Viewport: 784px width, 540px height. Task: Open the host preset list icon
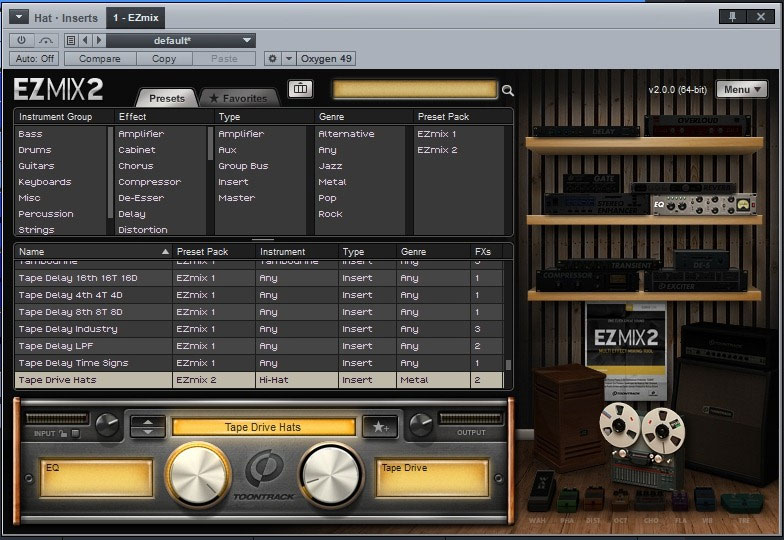(x=71, y=40)
